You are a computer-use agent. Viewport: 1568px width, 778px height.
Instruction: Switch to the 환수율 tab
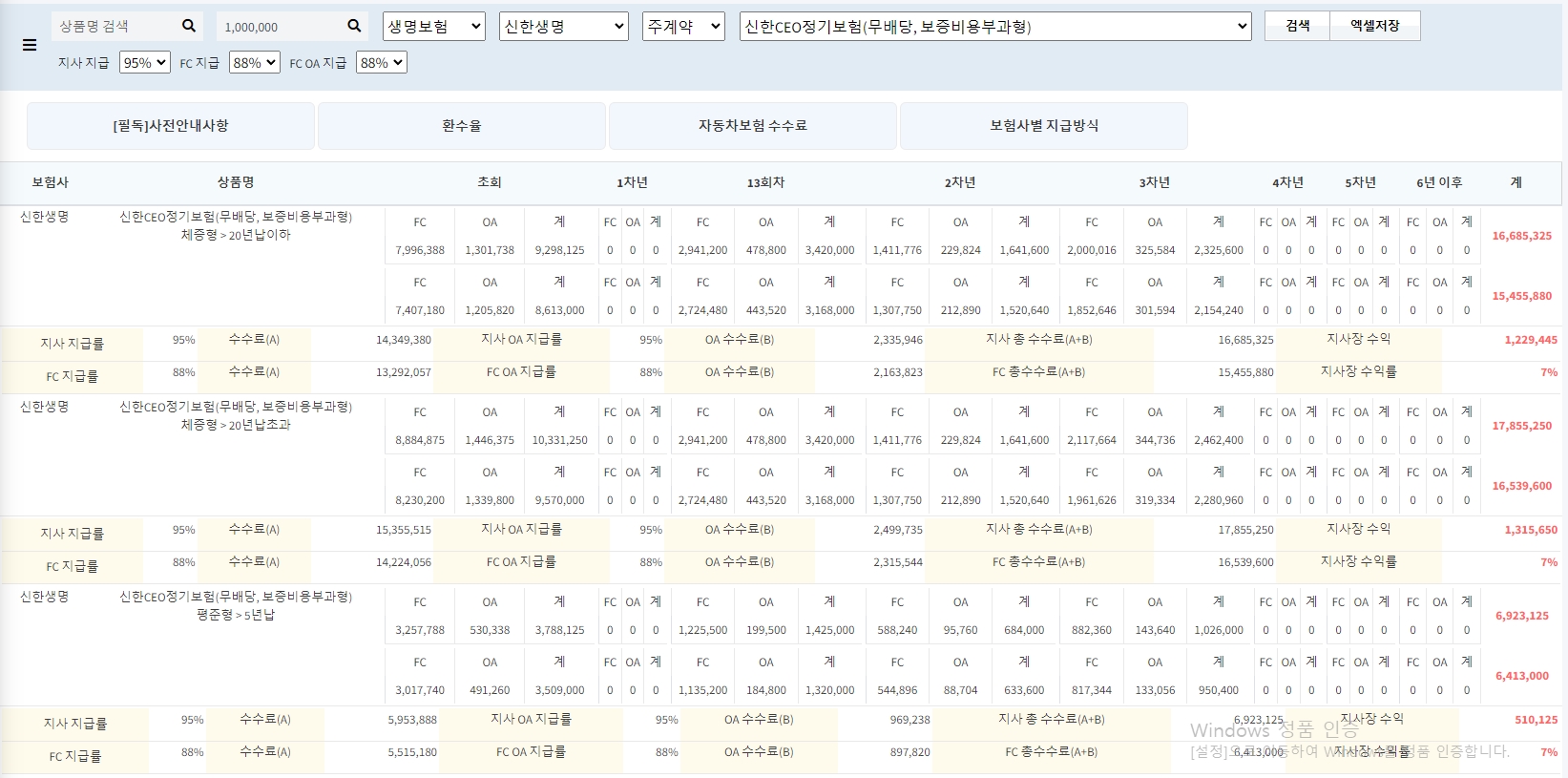tap(462, 126)
